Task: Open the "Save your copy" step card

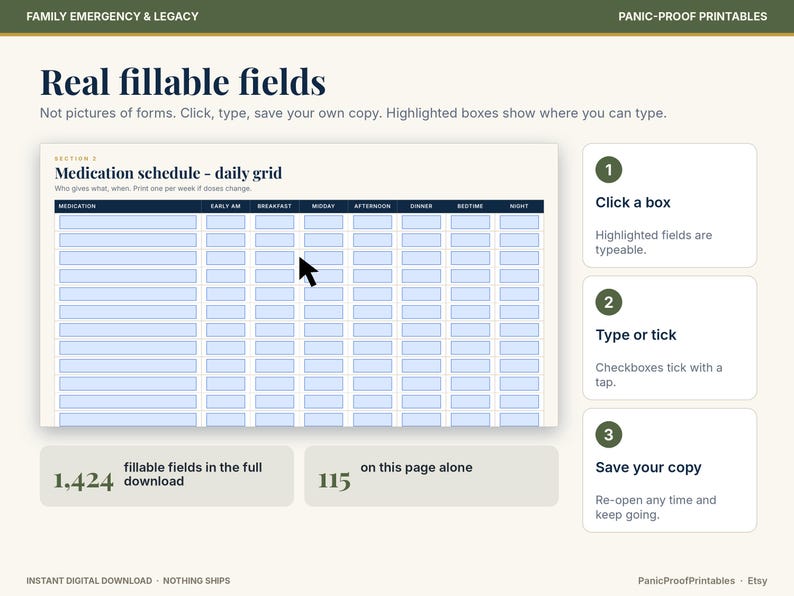Action: [x=669, y=470]
